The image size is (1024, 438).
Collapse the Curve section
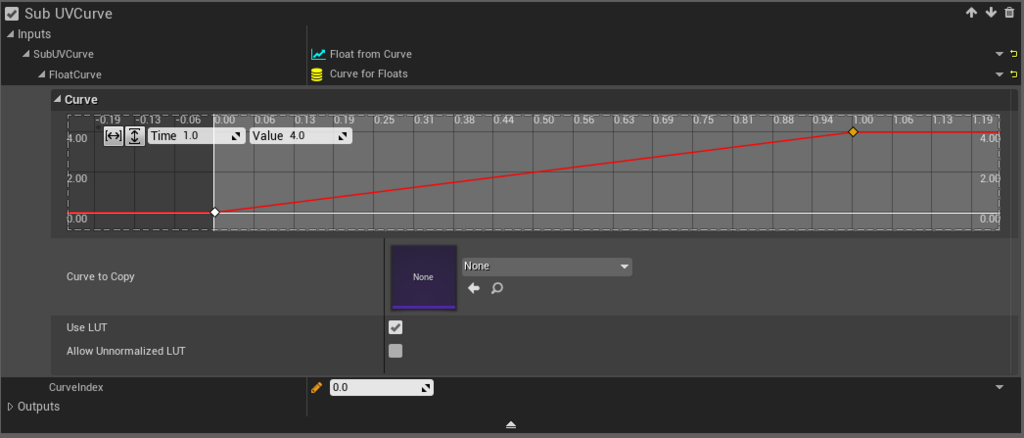tap(57, 100)
